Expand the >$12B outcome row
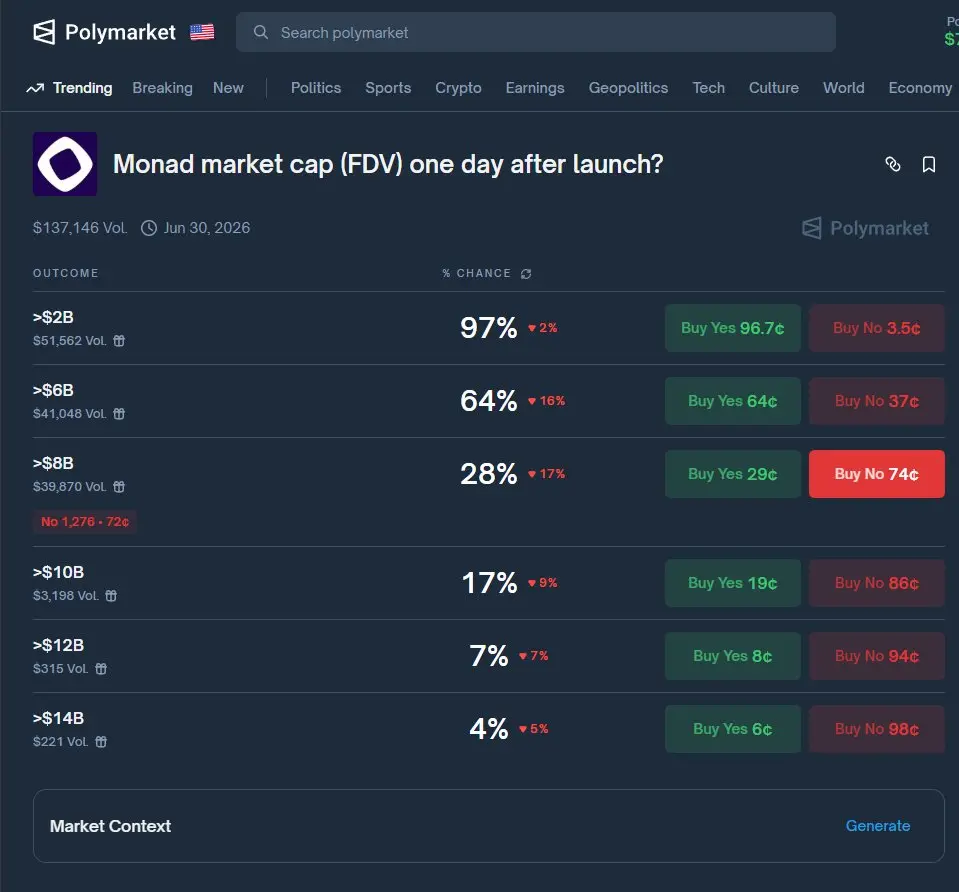This screenshot has height=892, width=959. (489, 656)
